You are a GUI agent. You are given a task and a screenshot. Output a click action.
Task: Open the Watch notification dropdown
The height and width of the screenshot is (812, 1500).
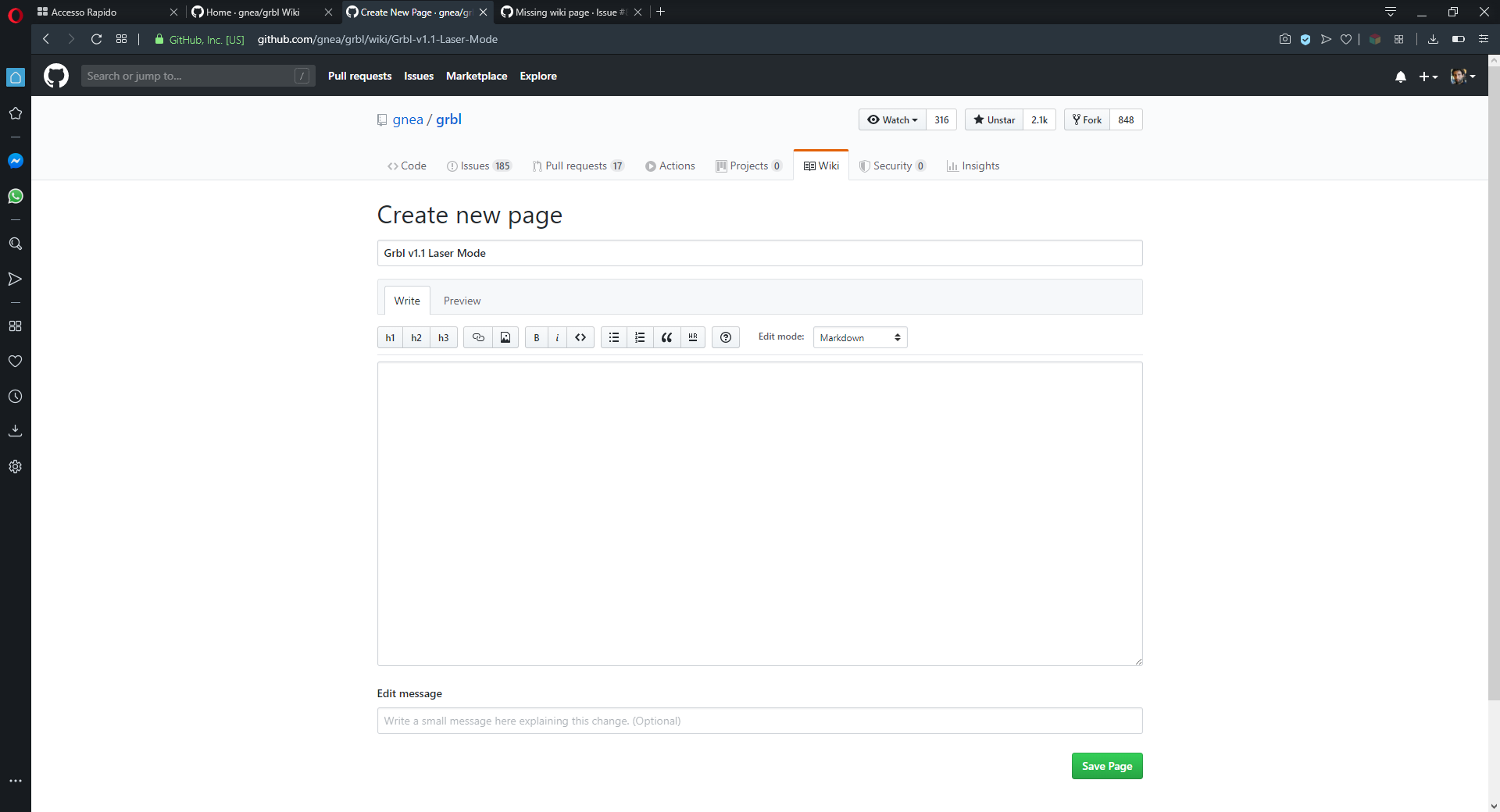click(891, 119)
